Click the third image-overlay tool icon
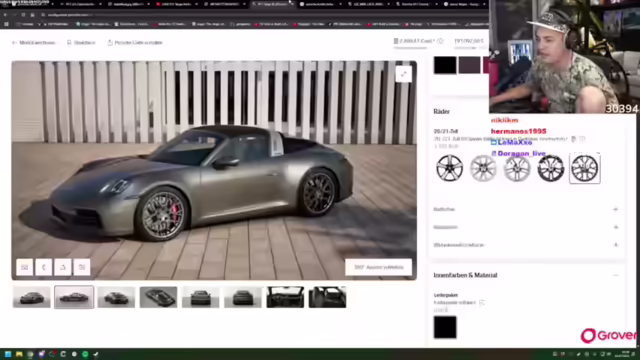 (x=63, y=267)
